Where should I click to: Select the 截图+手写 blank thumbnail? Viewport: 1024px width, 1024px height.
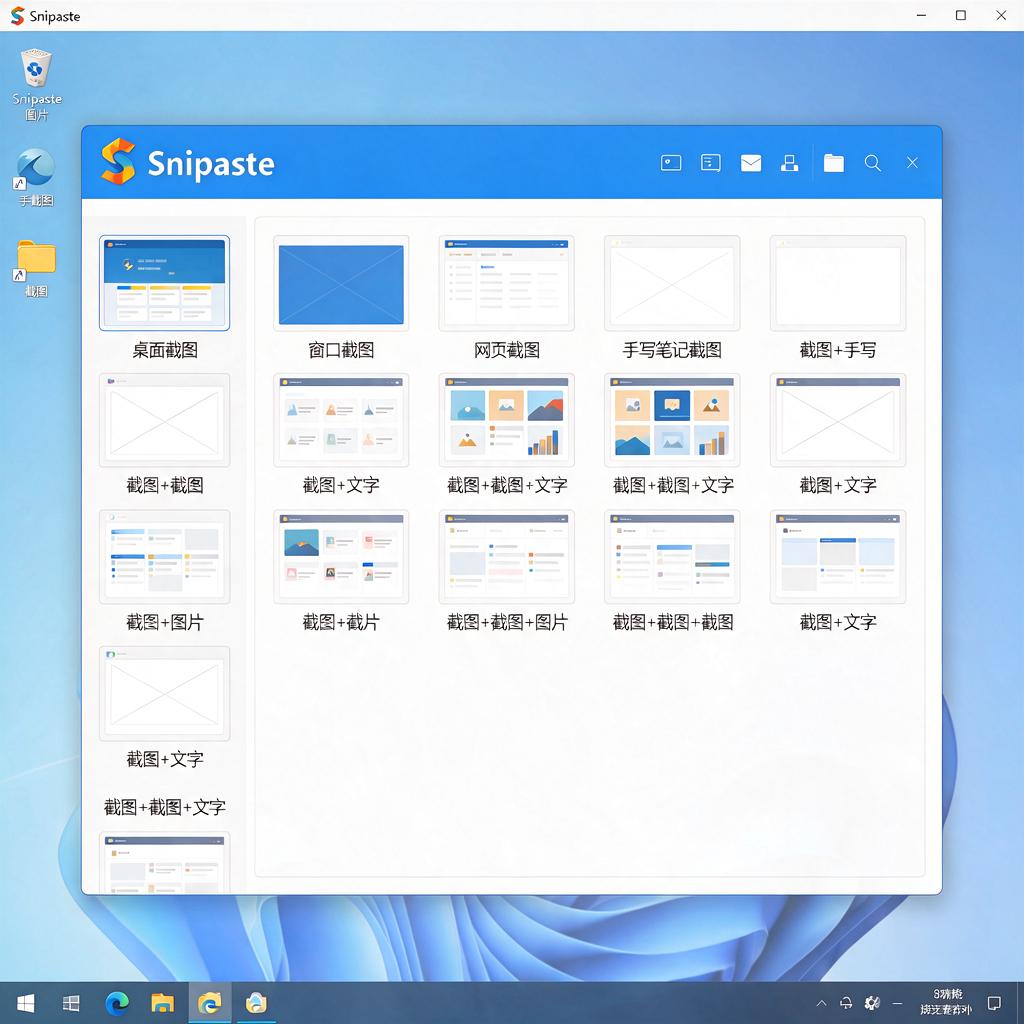coord(838,283)
